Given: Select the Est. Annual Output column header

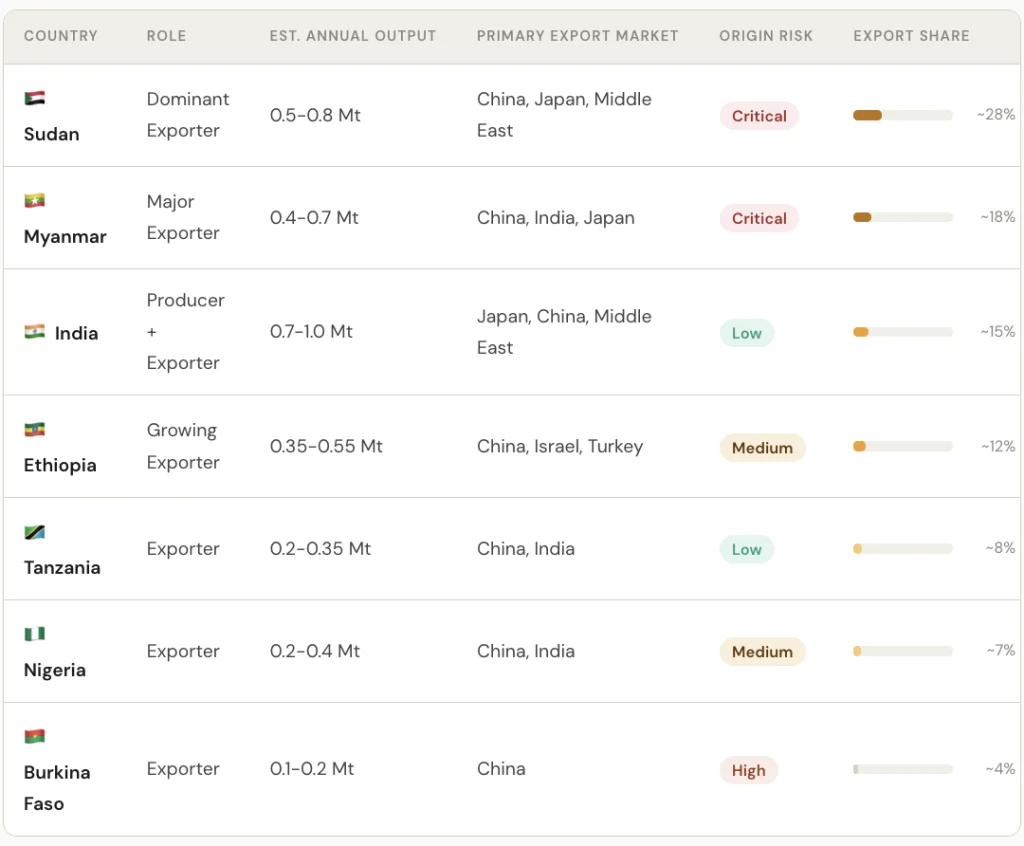Looking at the screenshot, I should 353,36.
